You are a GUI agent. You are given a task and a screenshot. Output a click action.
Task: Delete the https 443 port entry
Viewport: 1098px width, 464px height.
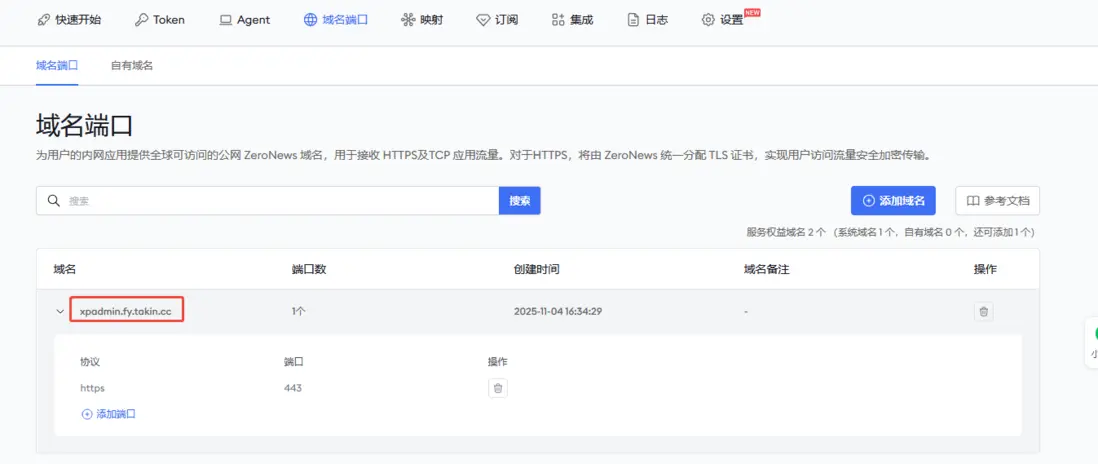[498, 388]
